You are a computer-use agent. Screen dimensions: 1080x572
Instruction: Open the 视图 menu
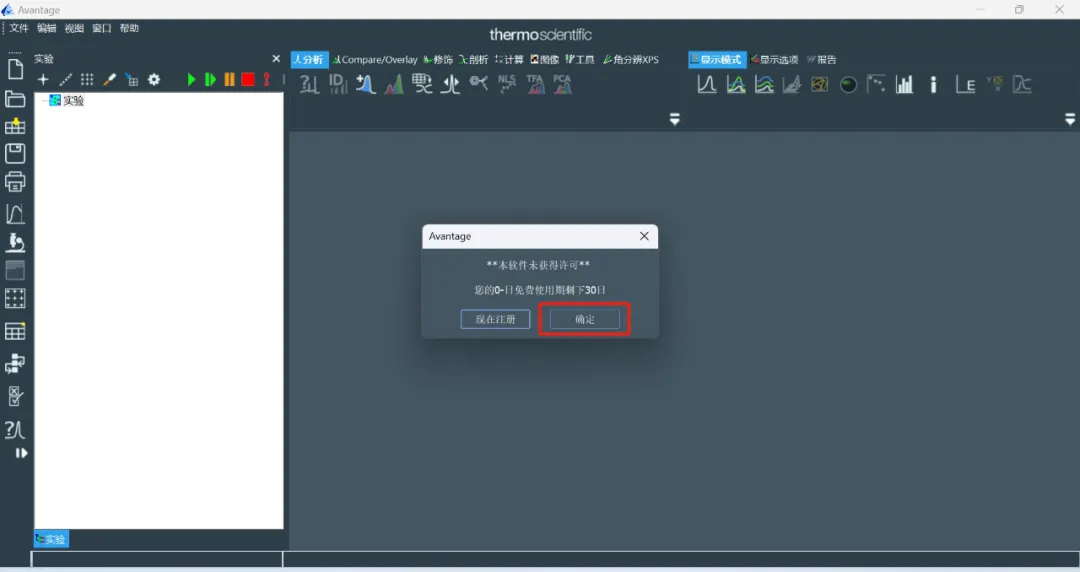pos(74,28)
